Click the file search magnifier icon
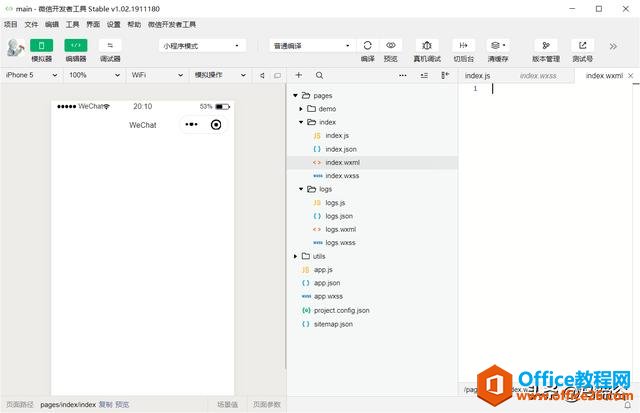Image resolution: width=640 pixels, height=413 pixels. pyautogui.click(x=320, y=75)
